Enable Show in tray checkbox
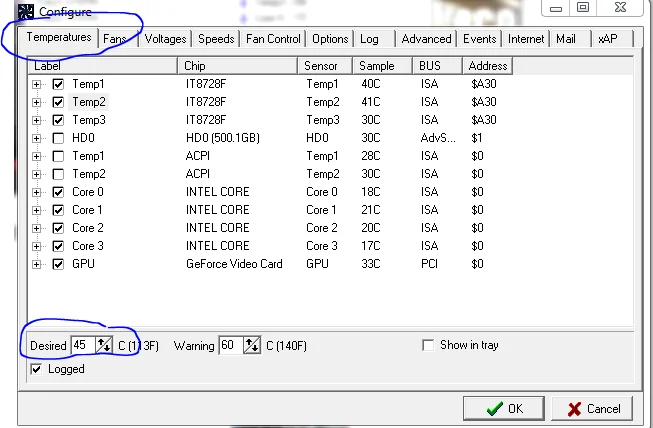Viewport: 653px width, 428px height. coord(428,345)
